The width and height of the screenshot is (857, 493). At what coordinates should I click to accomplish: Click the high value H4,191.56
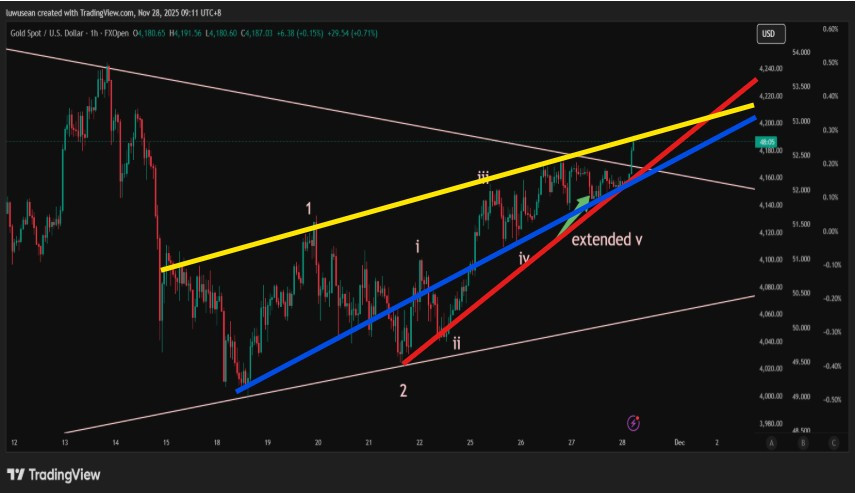[x=186, y=33]
